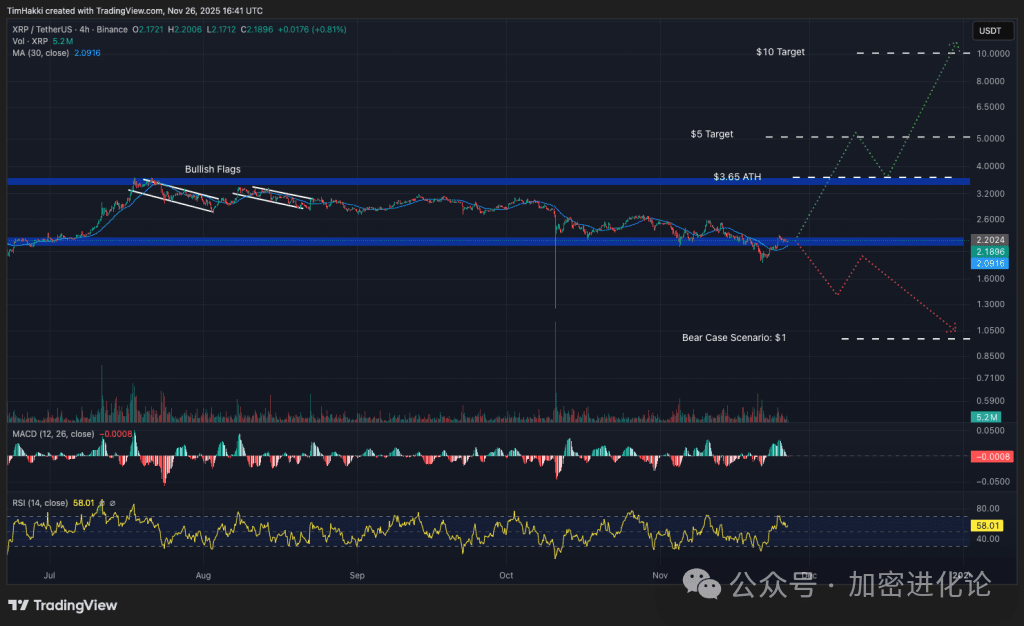The height and width of the screenshot is (626, 1024).
Task: Hide RSI via the crossed-circle icon beside 58.01
Action: (x=112, y=503)
